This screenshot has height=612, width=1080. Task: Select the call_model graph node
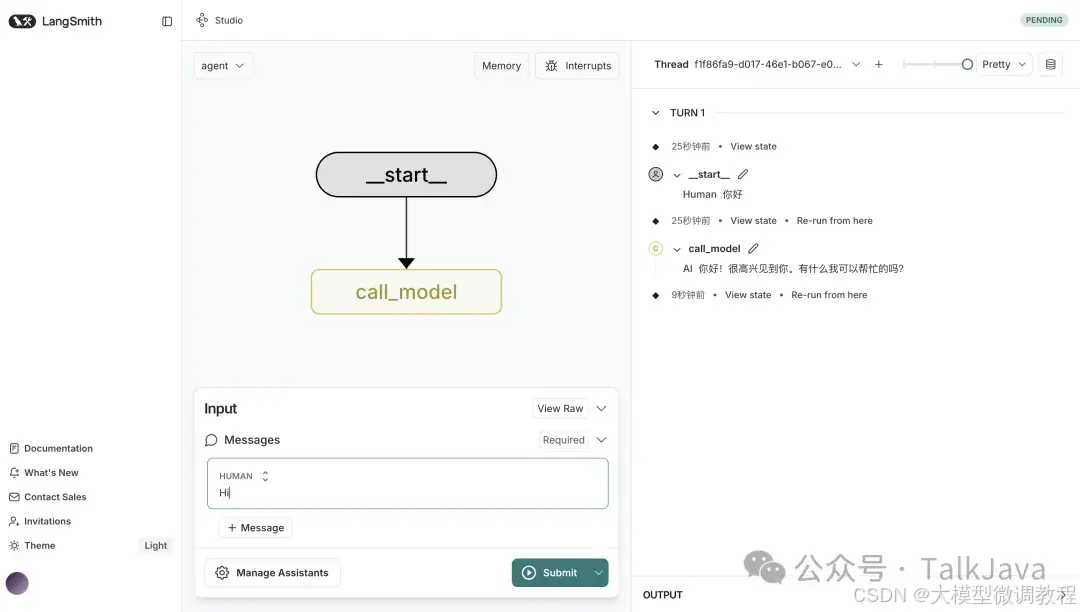(x=406, y=292)
